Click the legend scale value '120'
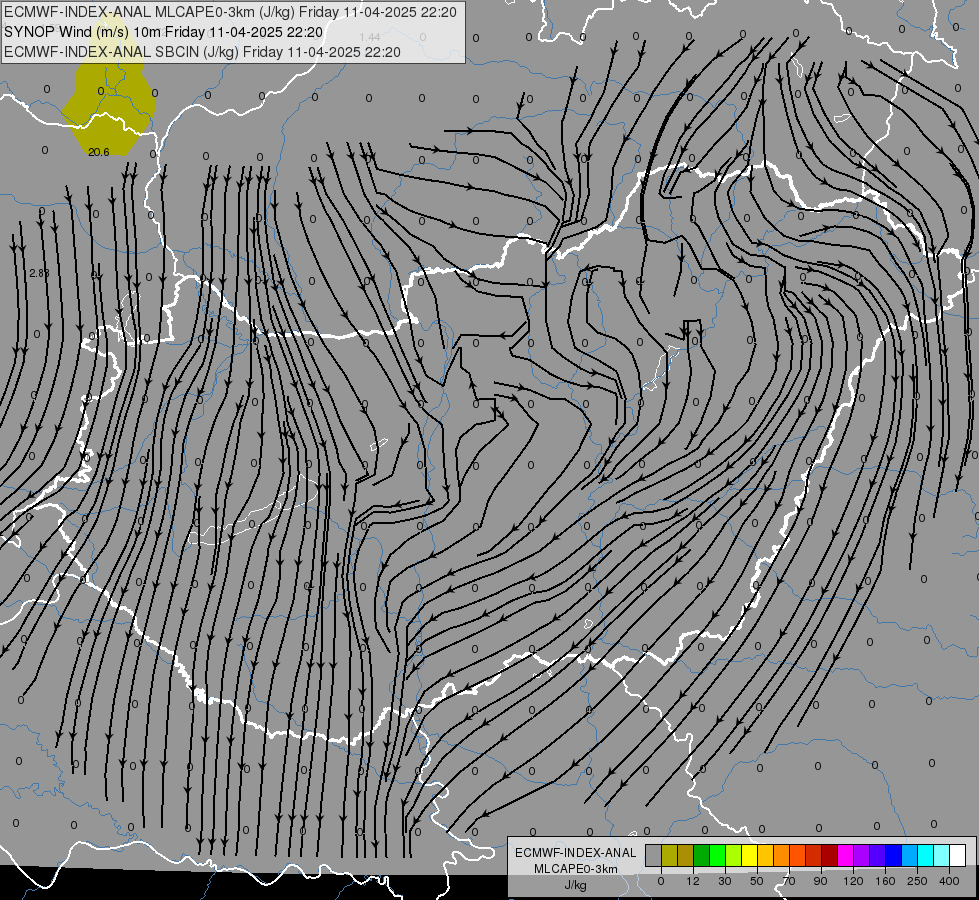The height and width of the screenshot is (900, 979). coord(853,881)
